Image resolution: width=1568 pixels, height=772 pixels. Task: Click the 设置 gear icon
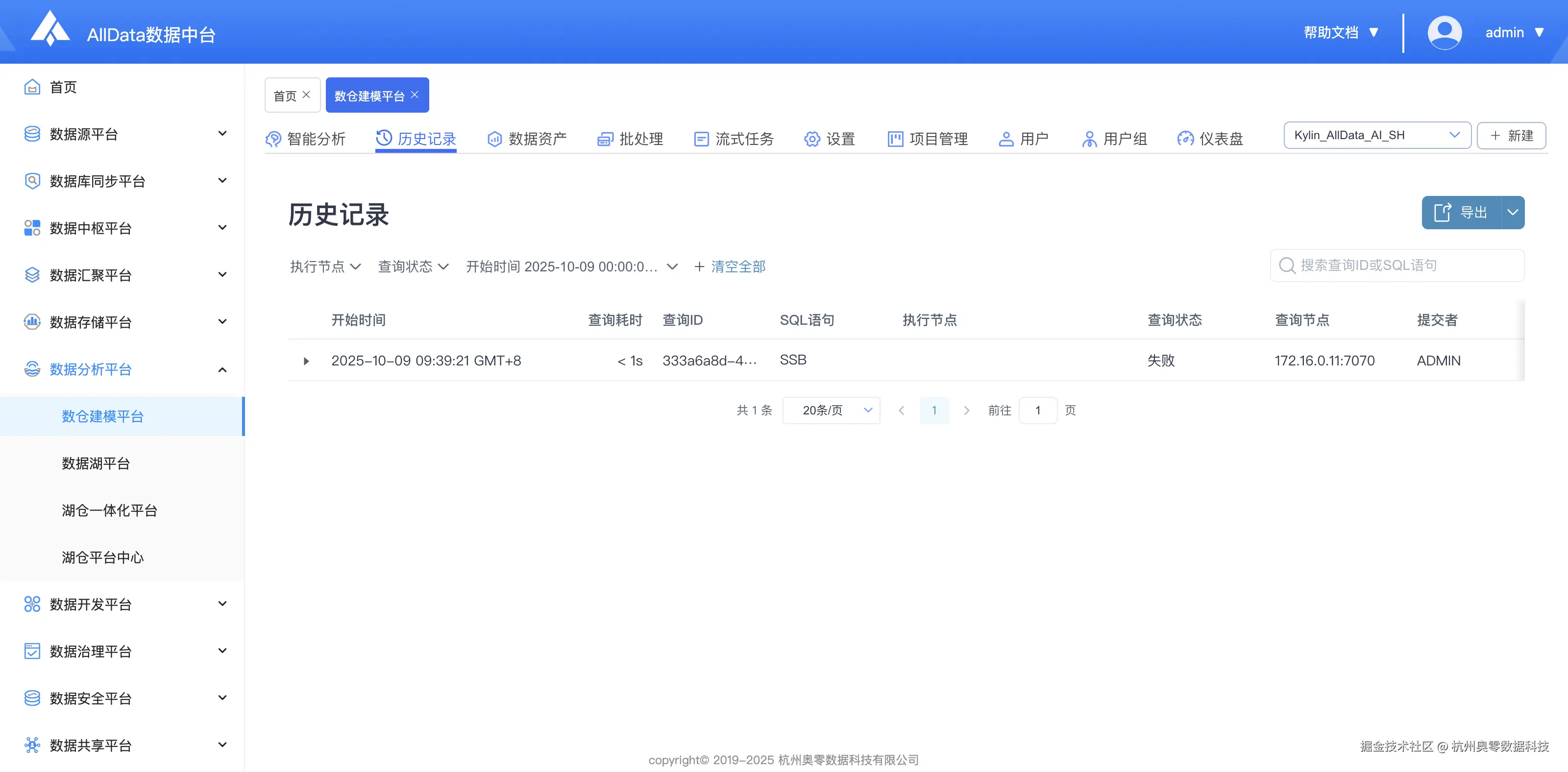coord(811,139)
